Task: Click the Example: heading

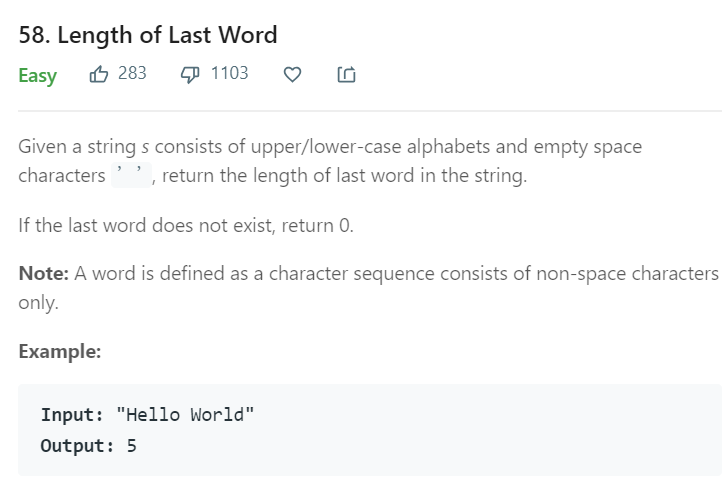Action: 59,352
